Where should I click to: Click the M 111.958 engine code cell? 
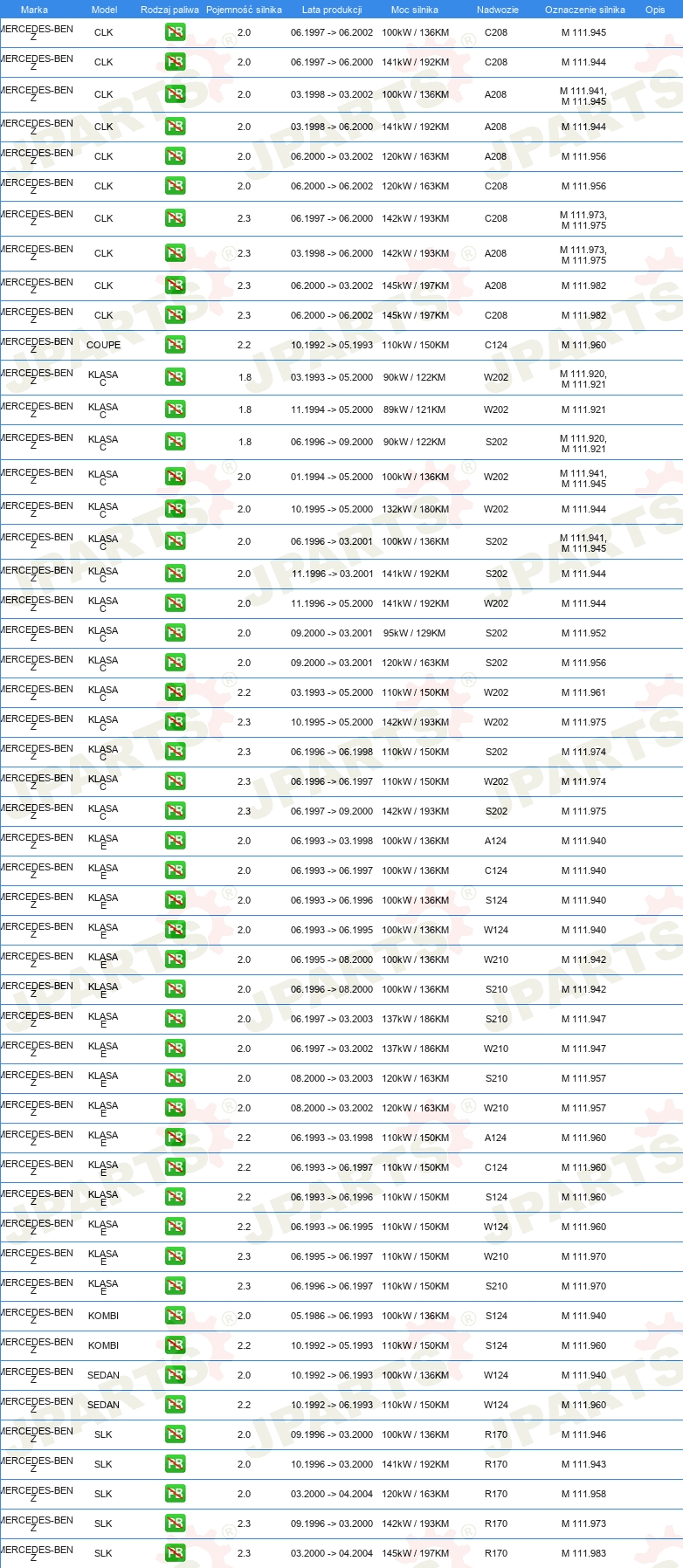[583, 1494]
